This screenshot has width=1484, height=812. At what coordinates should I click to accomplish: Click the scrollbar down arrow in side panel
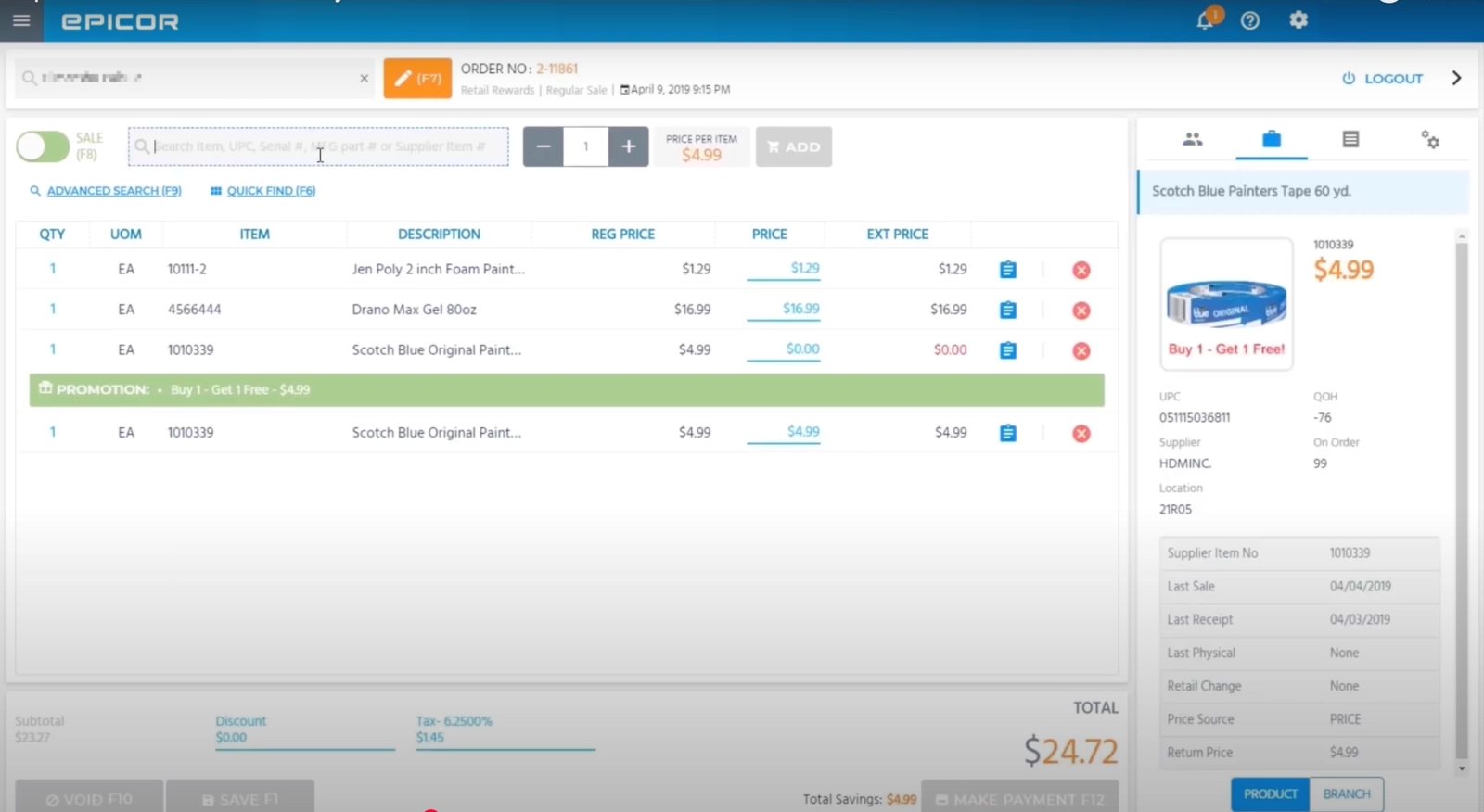click(1462, 768)
